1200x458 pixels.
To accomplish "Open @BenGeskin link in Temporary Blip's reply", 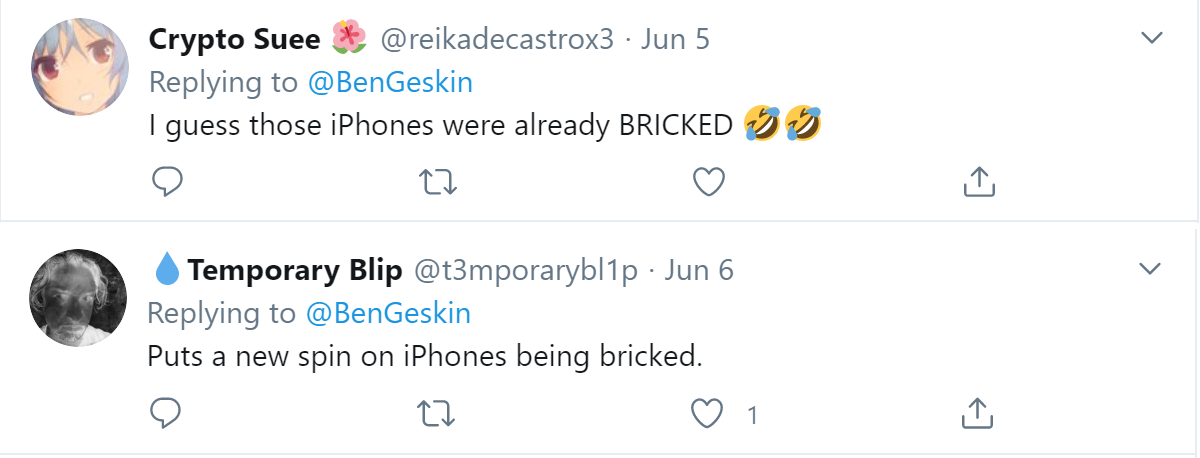I will (390, 314).
